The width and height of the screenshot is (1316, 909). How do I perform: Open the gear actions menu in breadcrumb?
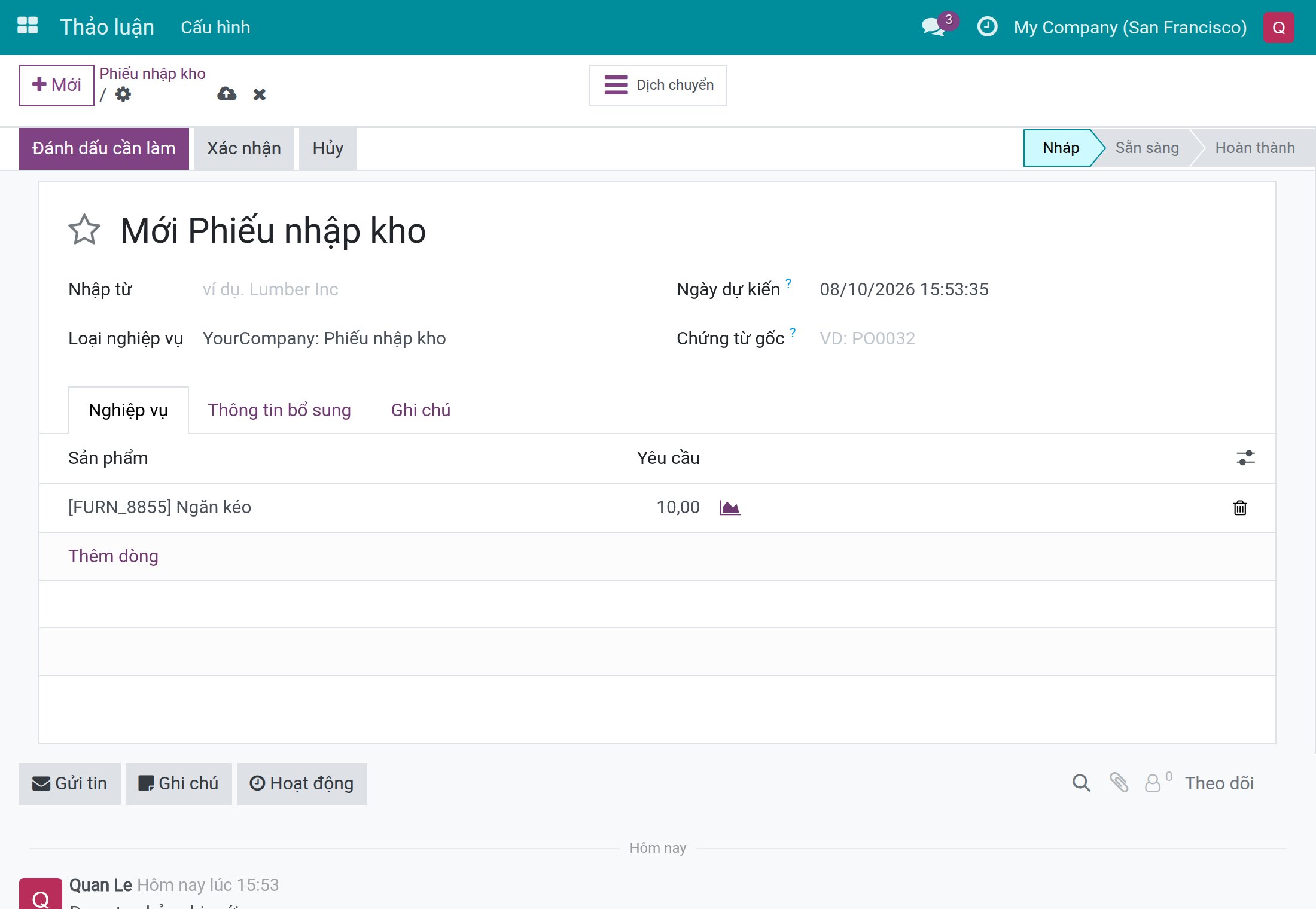click(123, 94)
